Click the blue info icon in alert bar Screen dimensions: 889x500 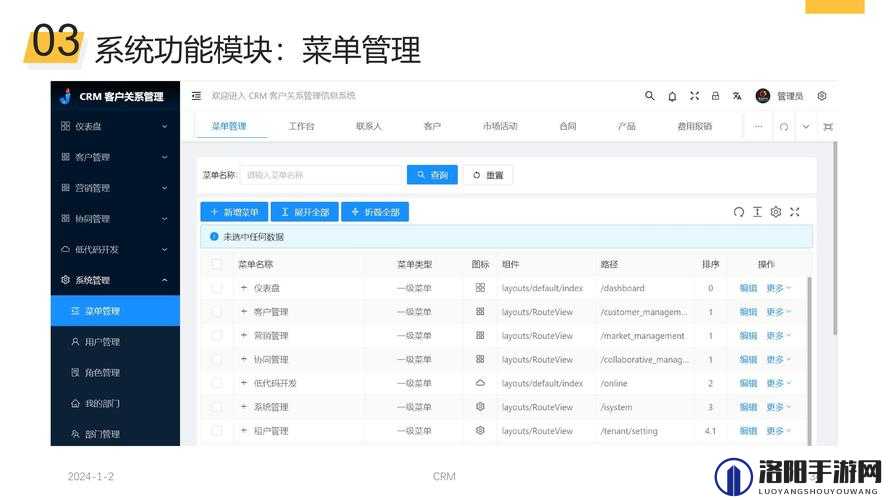pos(214,236)
